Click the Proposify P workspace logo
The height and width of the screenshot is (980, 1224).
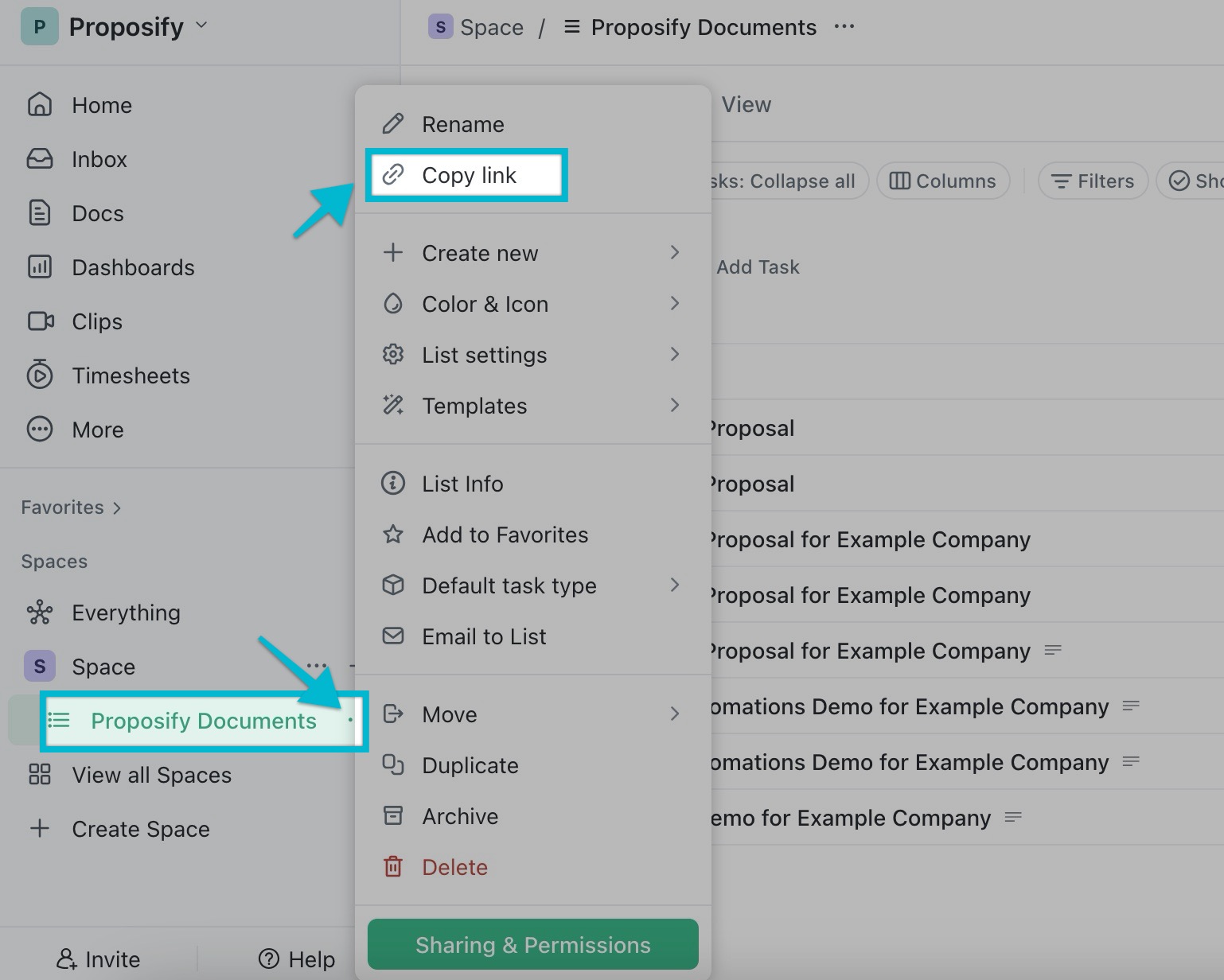coord(40,27)
